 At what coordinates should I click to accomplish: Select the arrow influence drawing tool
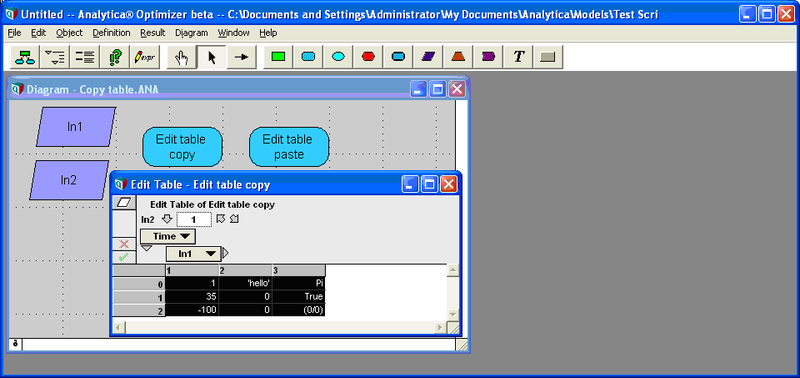coord(241,57)
